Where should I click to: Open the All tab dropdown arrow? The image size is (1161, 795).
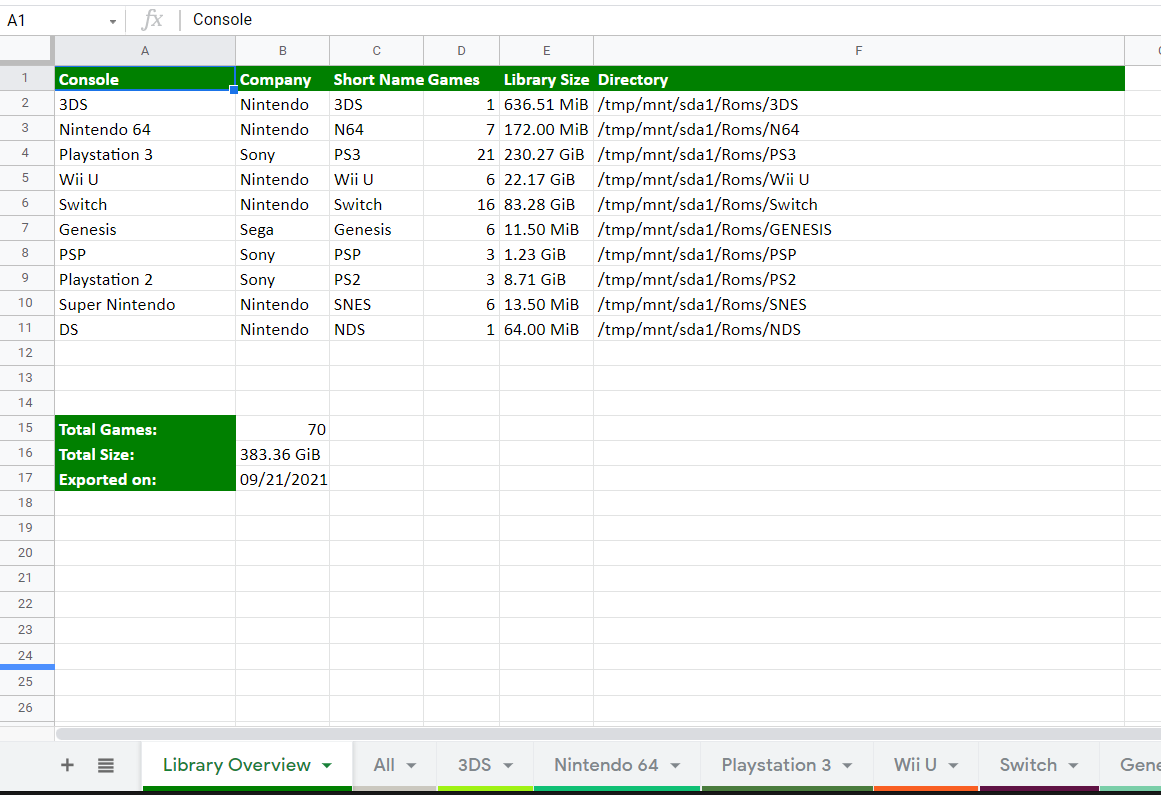411,765
